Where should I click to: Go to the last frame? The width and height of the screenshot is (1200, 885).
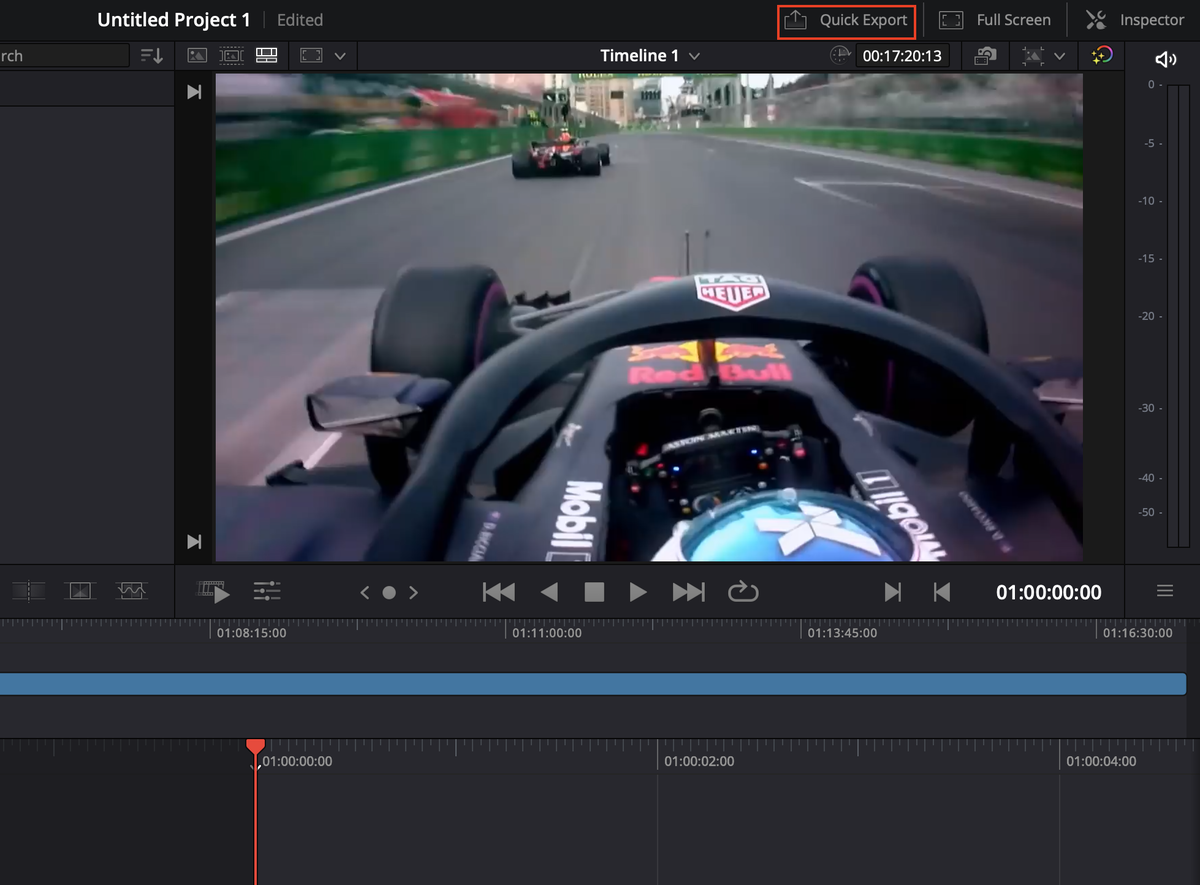click(688, 592)
